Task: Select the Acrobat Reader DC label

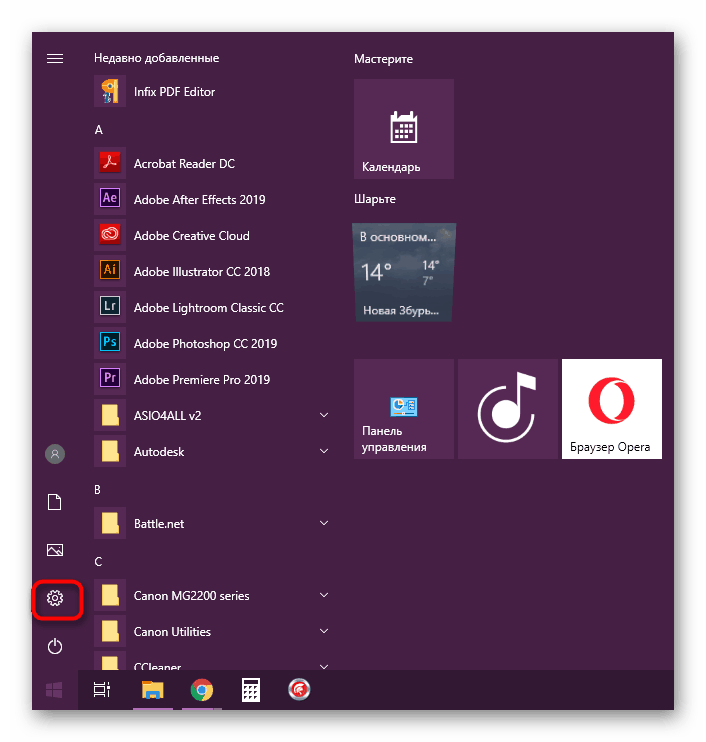Action: 184,164
